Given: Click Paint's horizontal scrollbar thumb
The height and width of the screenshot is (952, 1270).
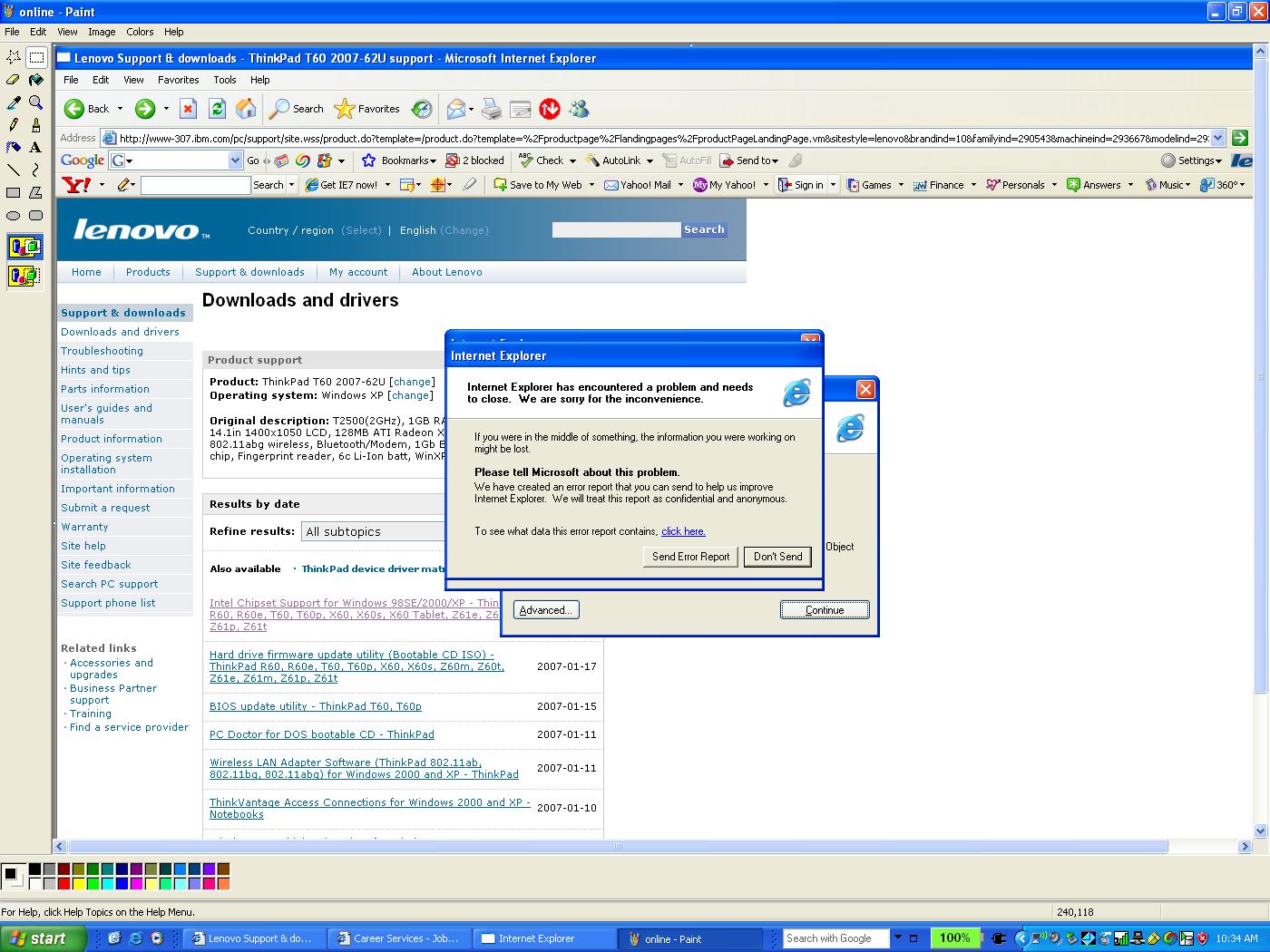Looking at the screenshot, I should (x=618, y=846).
